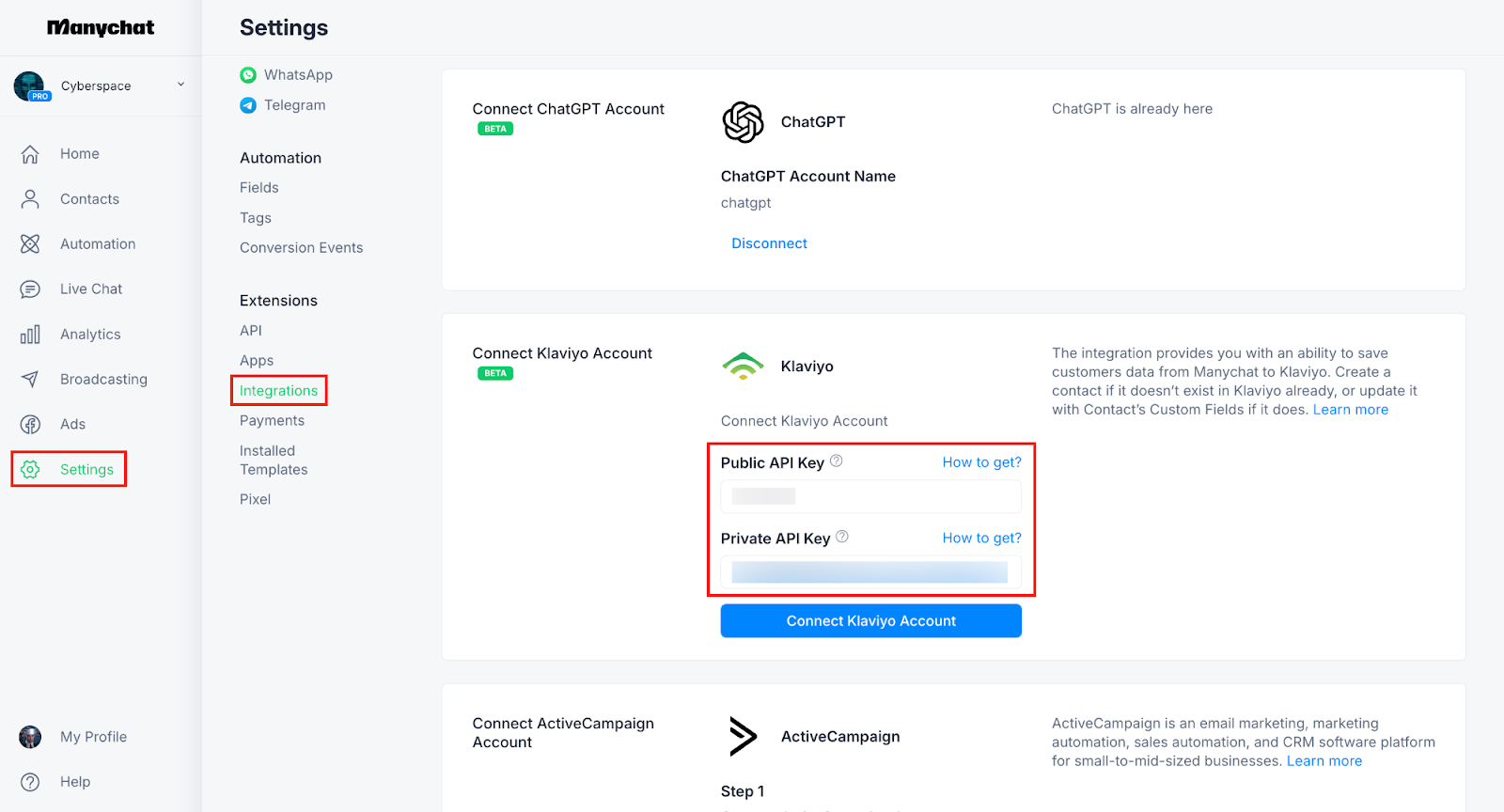Click the Home house icon
This screenshot has height=812, width=1504.
coord(30,153)
